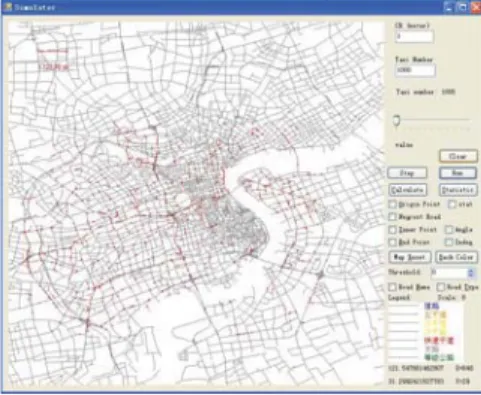481x395 pixels.
Task: Maximize the Simulator window
Action: click(462, 7)
